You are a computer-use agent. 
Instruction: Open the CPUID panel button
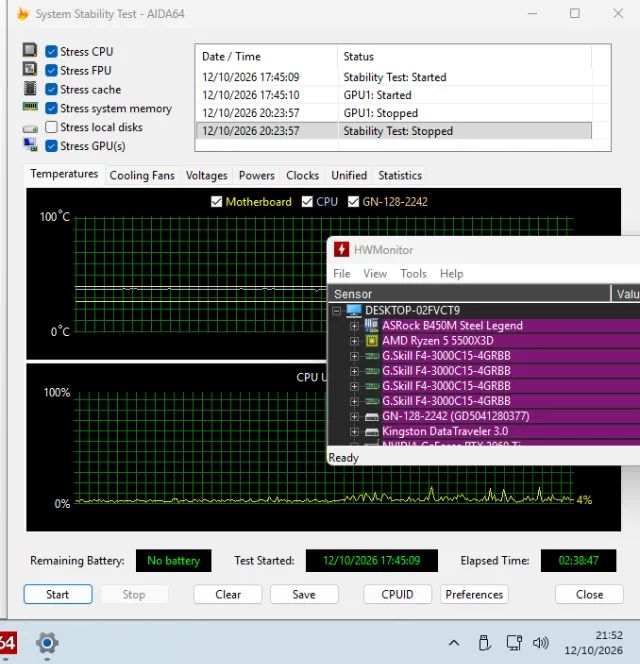tap(397, 595)
